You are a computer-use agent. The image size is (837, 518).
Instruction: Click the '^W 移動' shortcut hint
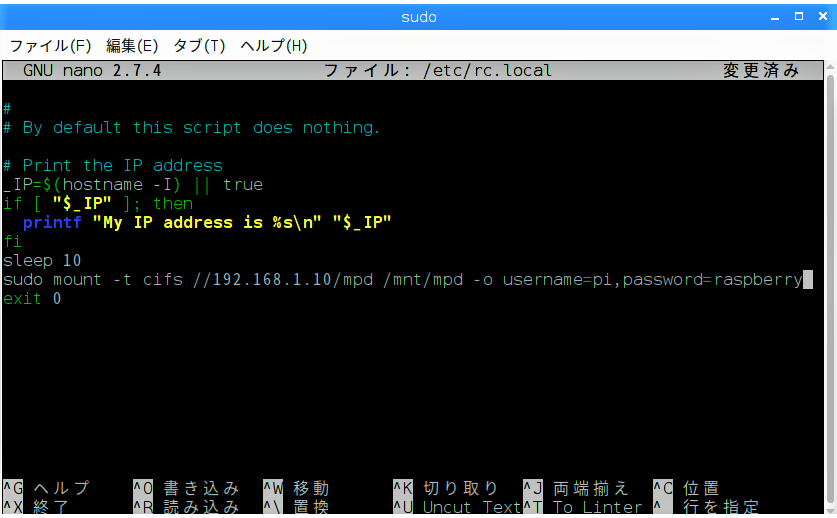(296, 488)
